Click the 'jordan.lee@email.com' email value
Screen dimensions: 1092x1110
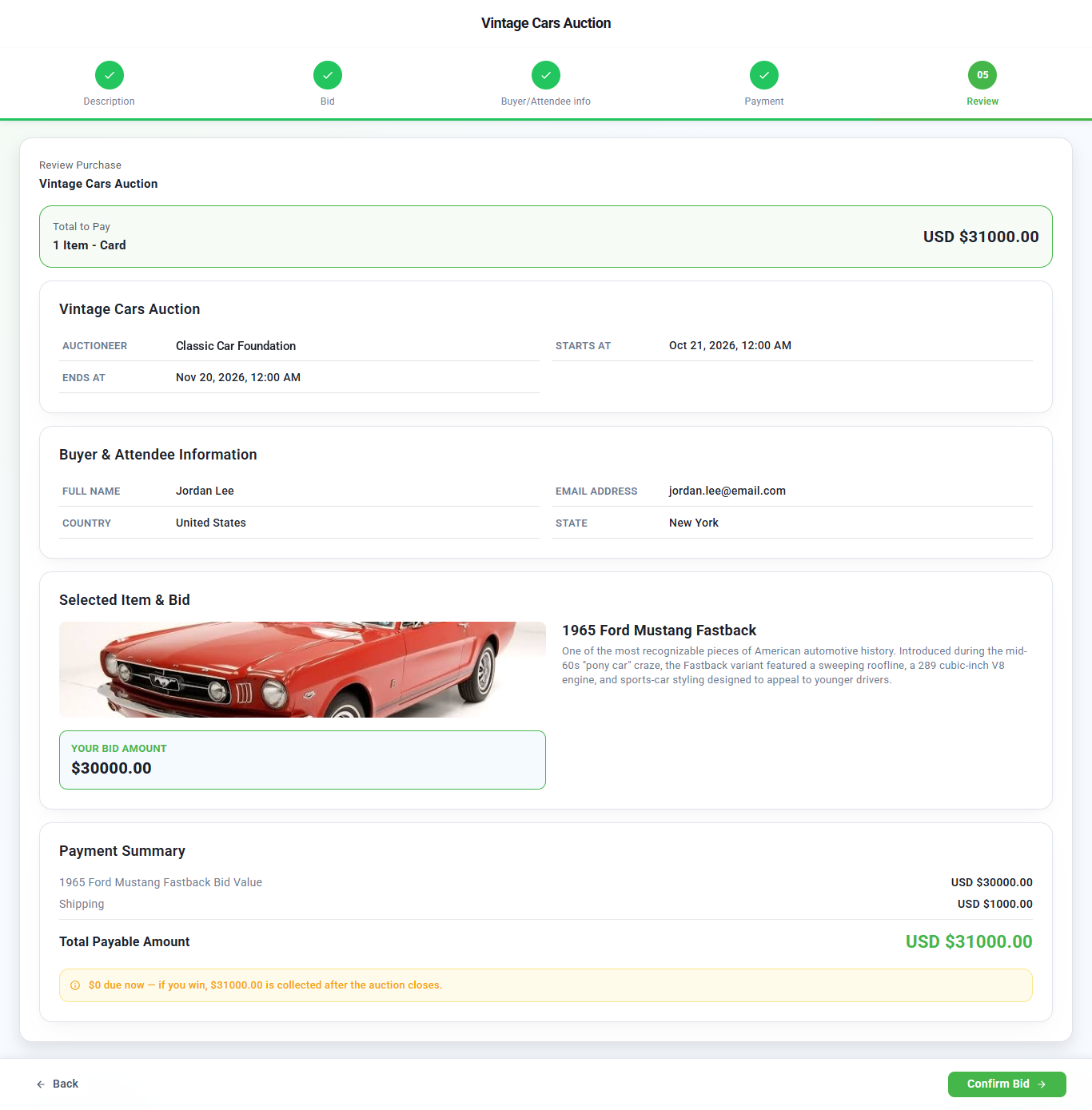pos(727,491)
